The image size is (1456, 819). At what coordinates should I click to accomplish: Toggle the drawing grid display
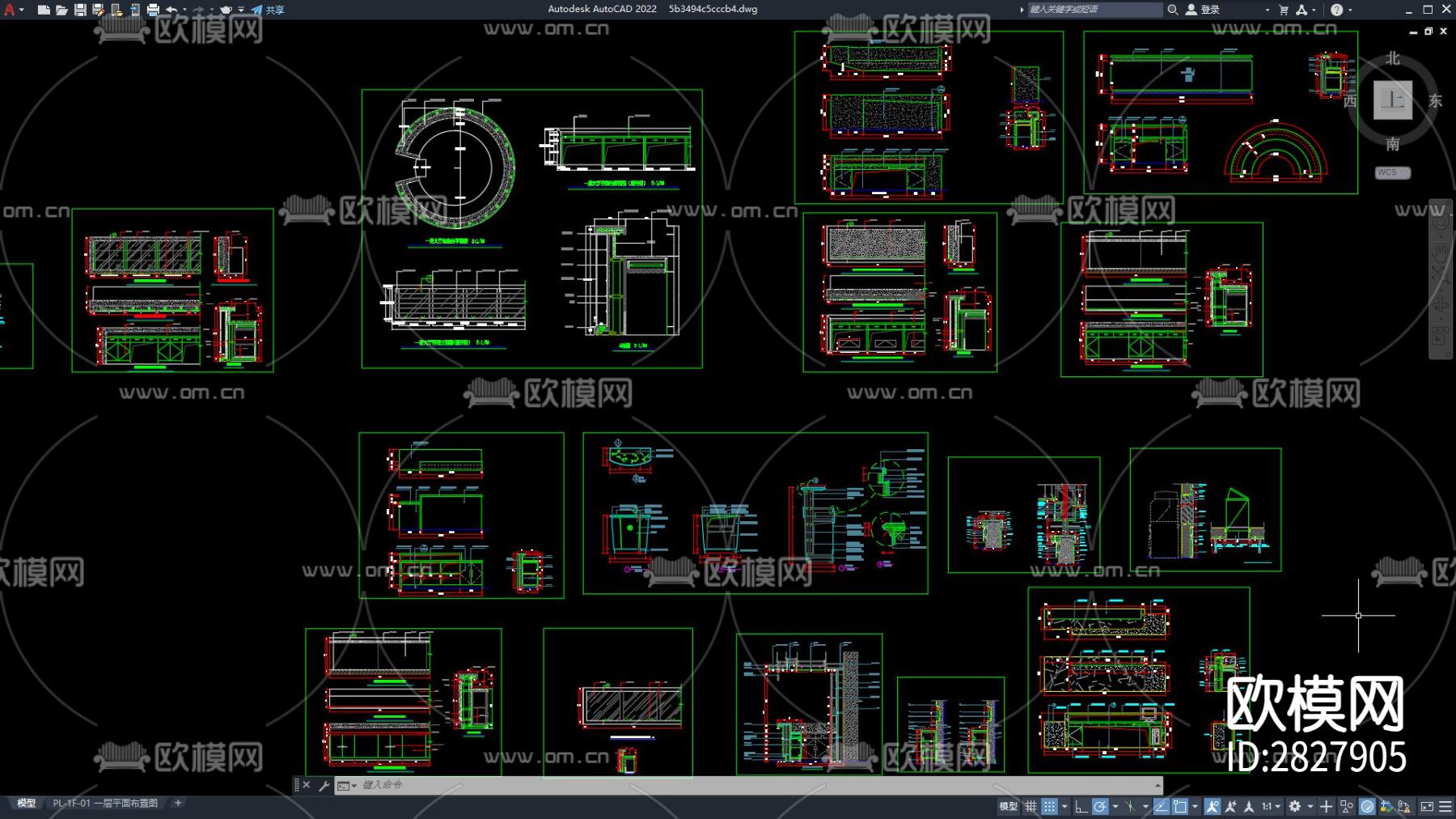[x=1031, y=806]
